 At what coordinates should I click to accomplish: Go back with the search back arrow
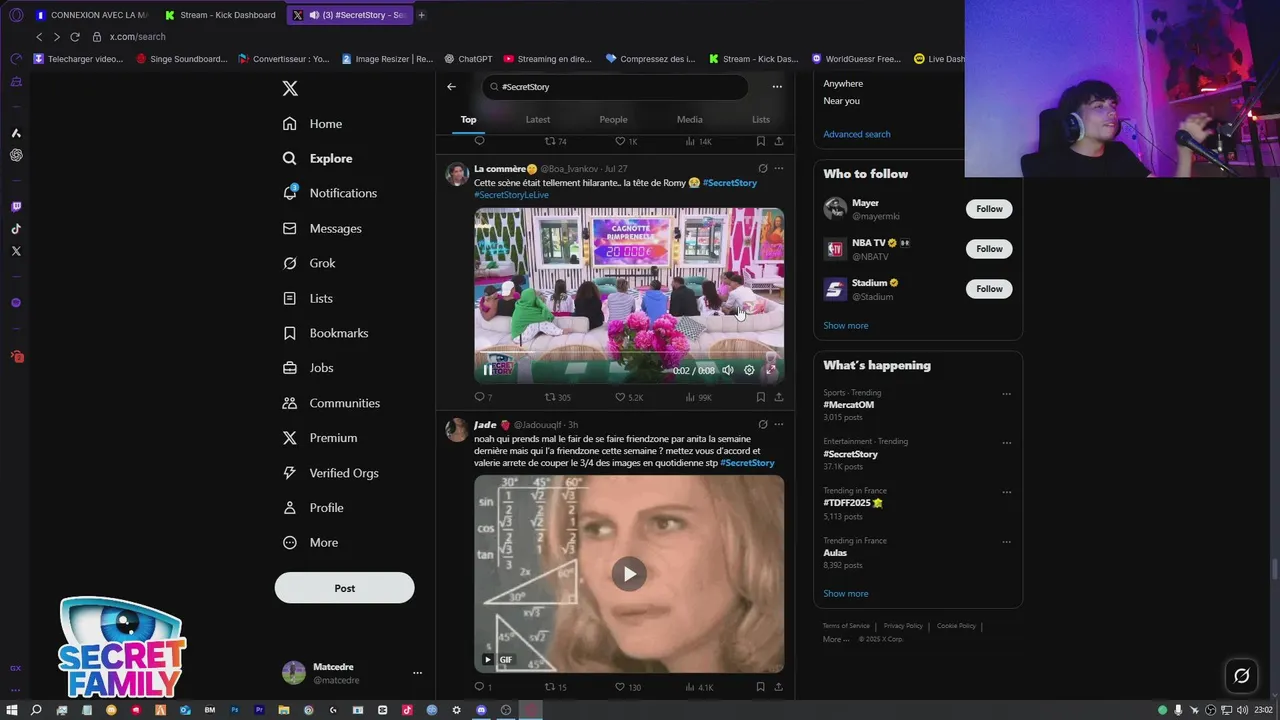pos(451,87)
